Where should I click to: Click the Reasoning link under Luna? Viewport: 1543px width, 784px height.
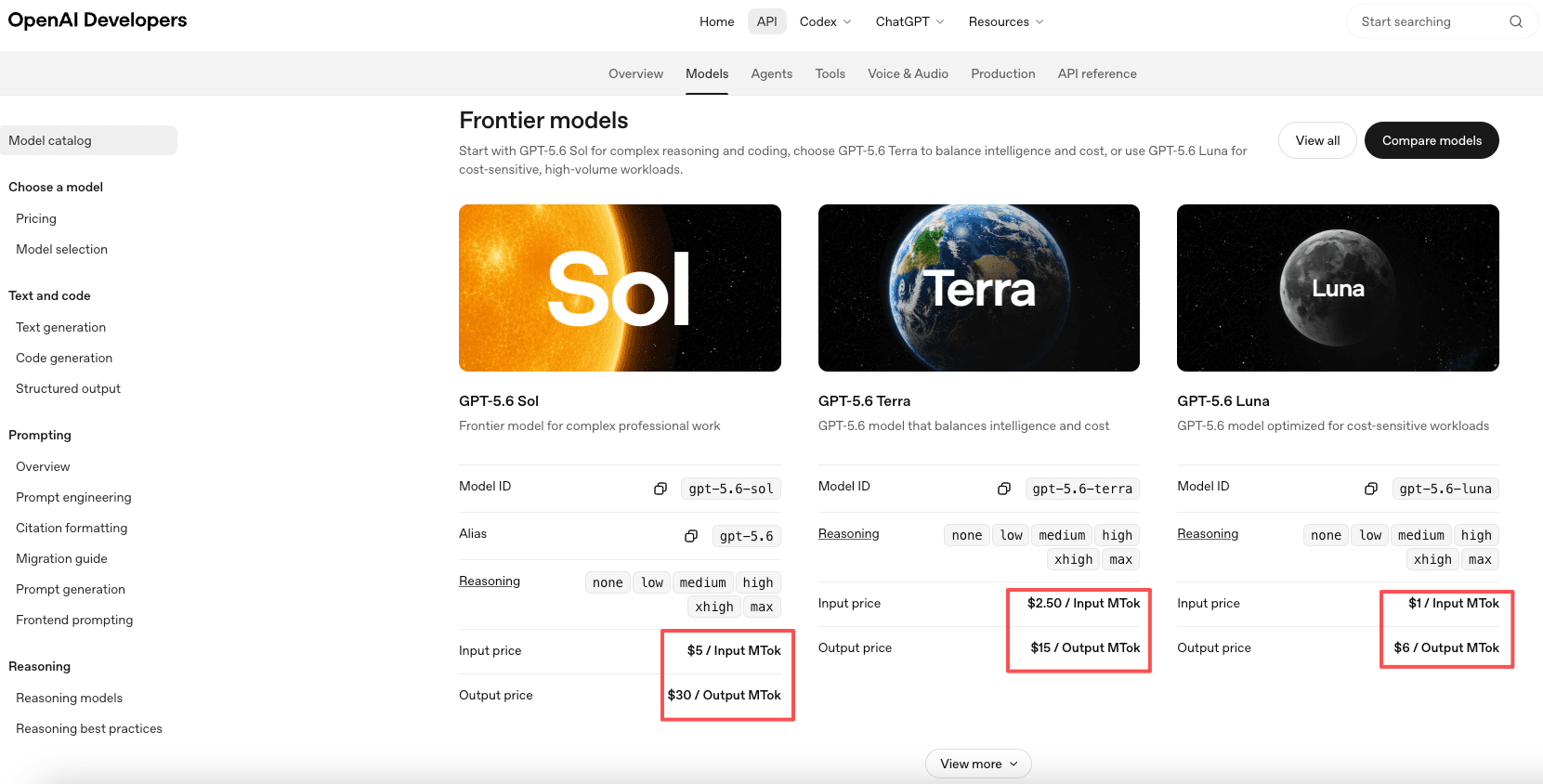click(1208, 533)
